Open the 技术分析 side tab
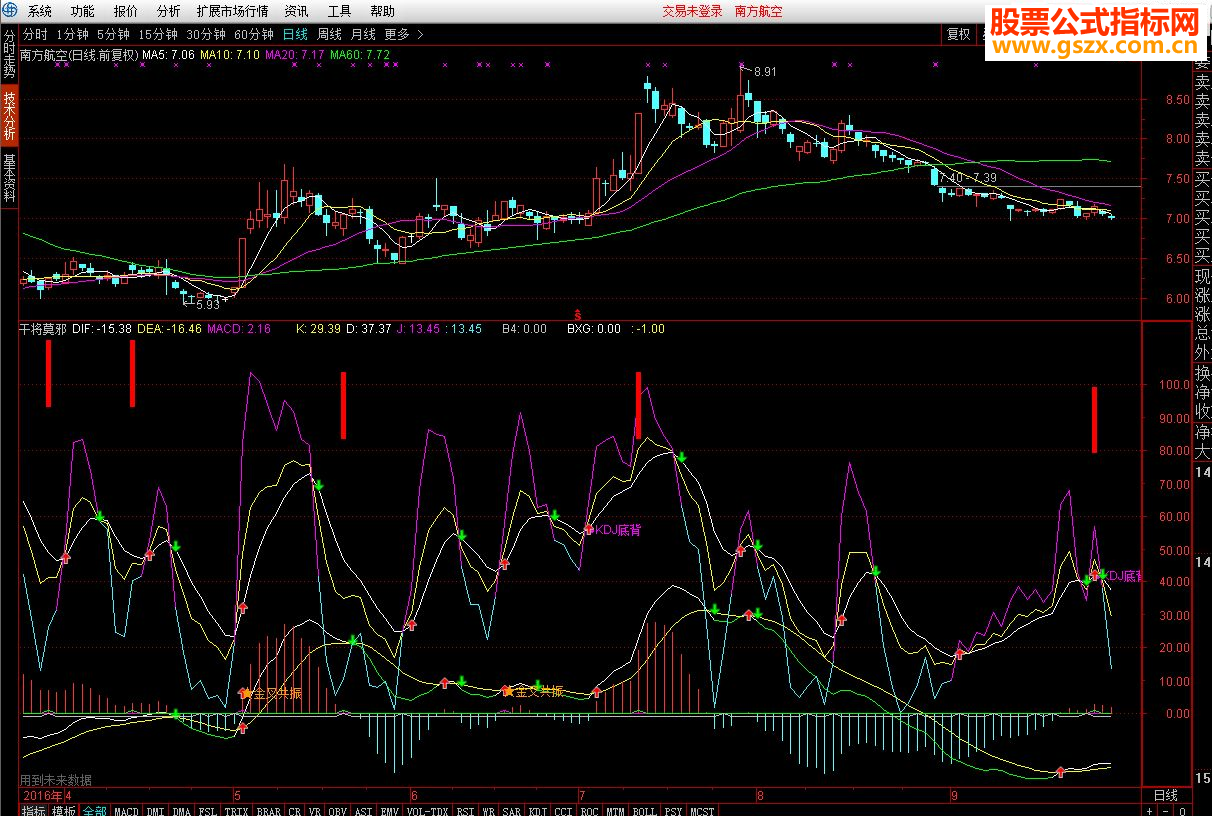 [9, 116]
